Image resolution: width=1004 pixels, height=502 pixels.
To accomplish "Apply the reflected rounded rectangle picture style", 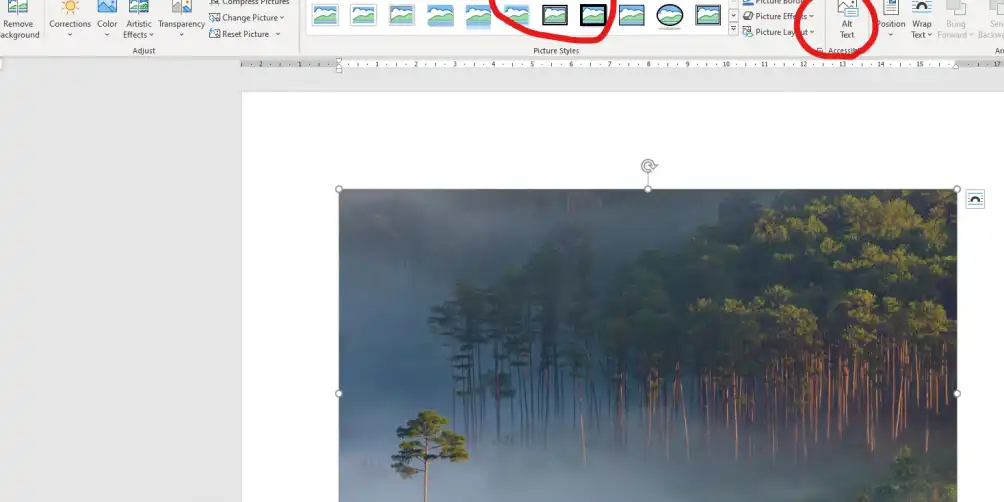I will click(x=478, y=15).
